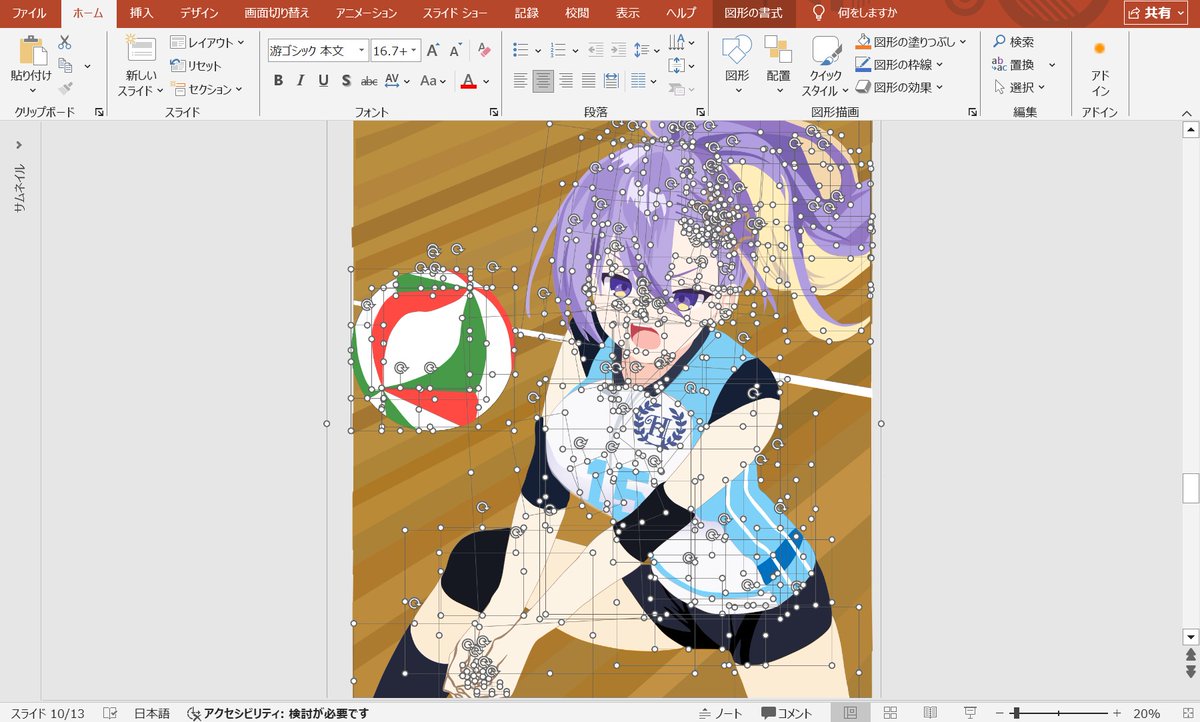Start slideshow from status bar icon
Viewport: 1200px width, 722px height.
click(969, 713)
